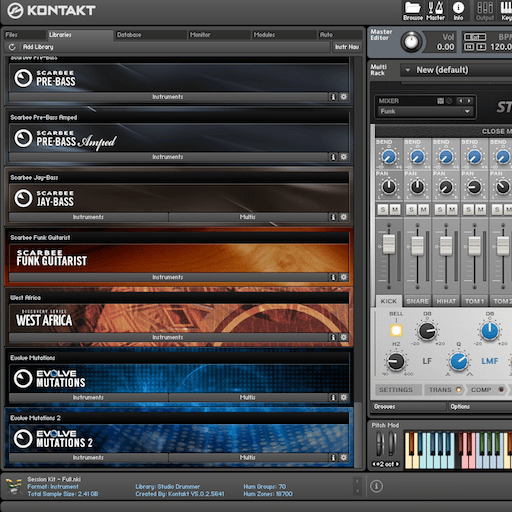Image resolution: width=512 pixels, height=512 pixels.
Task: Click the Ext sync icon in Master Editor
Action: click(x=475, y=37)
